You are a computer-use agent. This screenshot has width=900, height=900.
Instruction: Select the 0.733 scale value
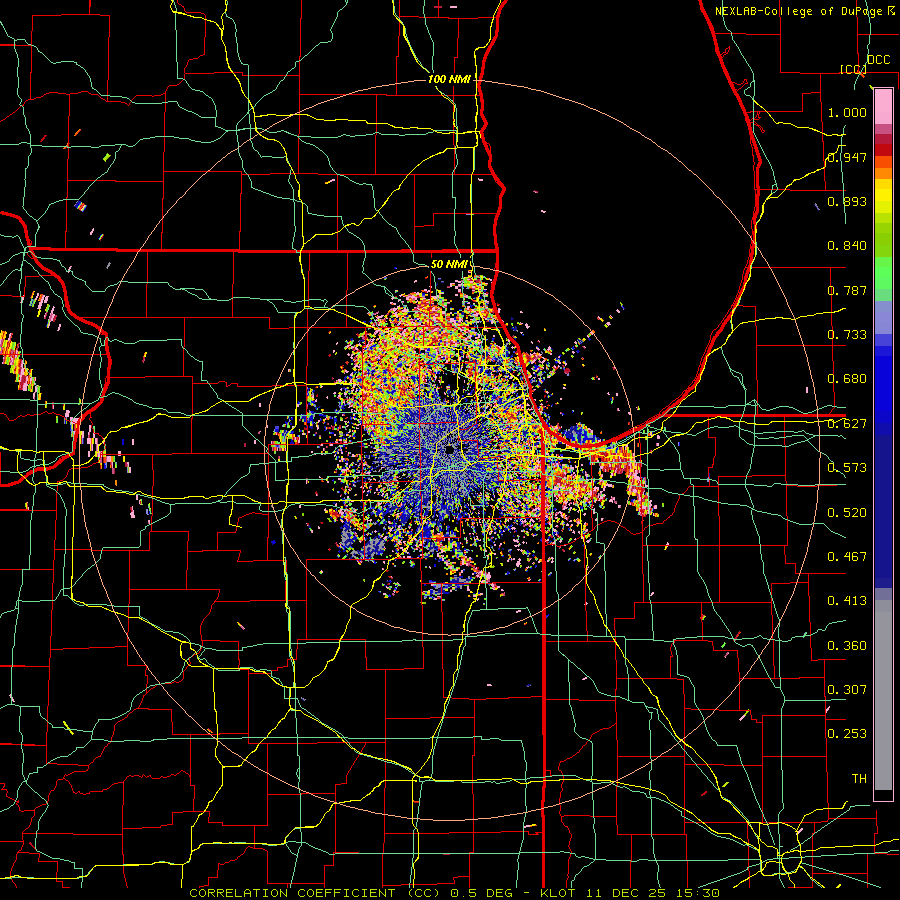(847, 335)
